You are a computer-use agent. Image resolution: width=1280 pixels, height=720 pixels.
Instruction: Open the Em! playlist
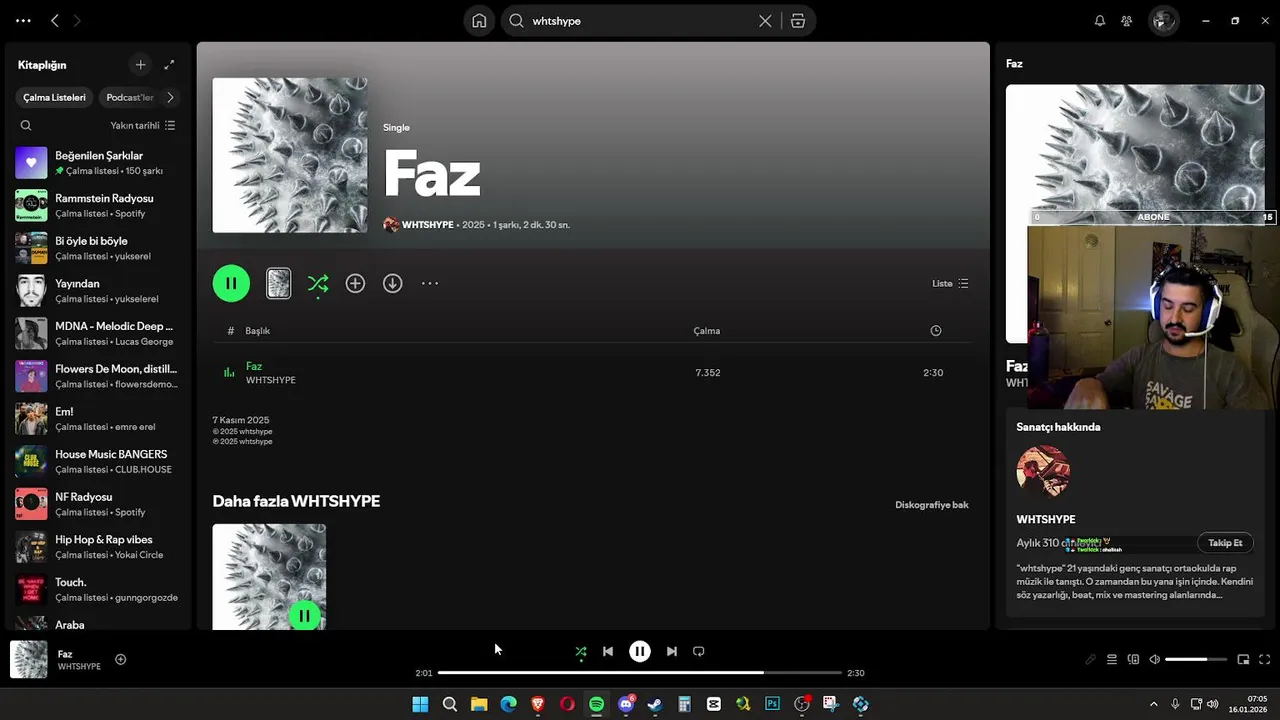click(98, 419)
